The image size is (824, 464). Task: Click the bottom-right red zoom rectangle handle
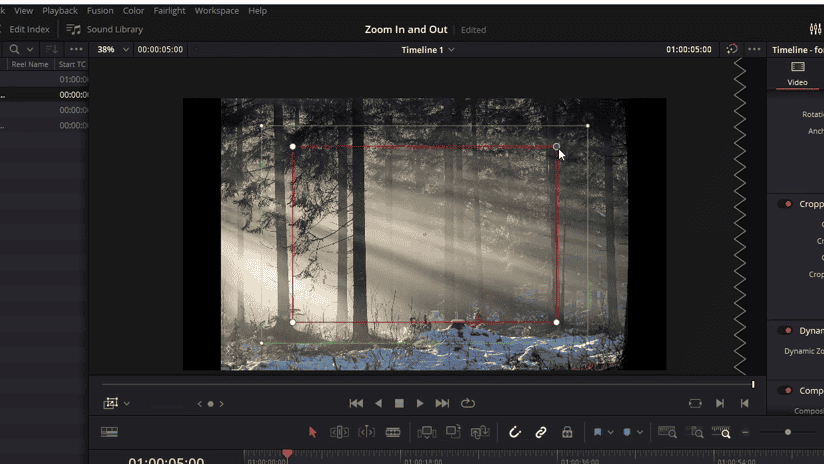(x=557, y=322)
